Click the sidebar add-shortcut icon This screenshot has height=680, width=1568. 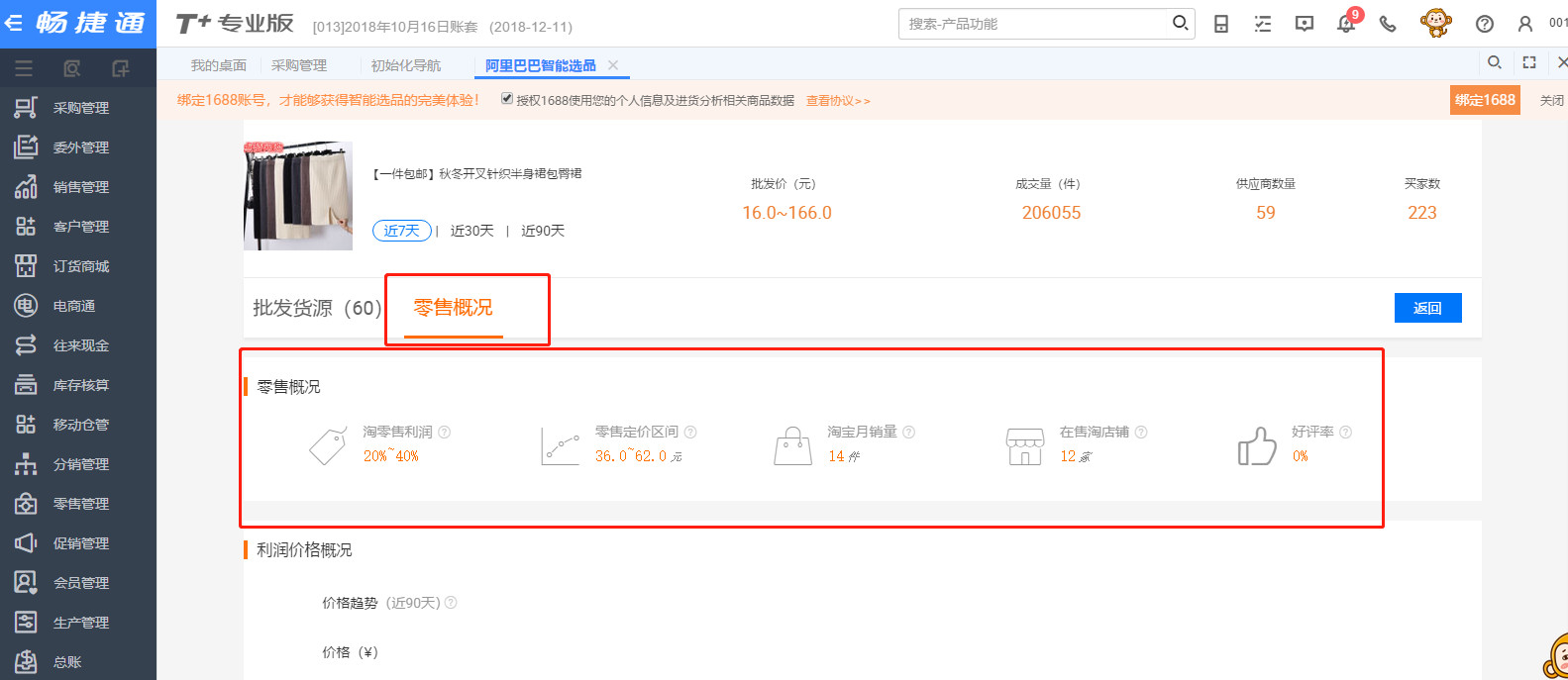tap(120, 68)
